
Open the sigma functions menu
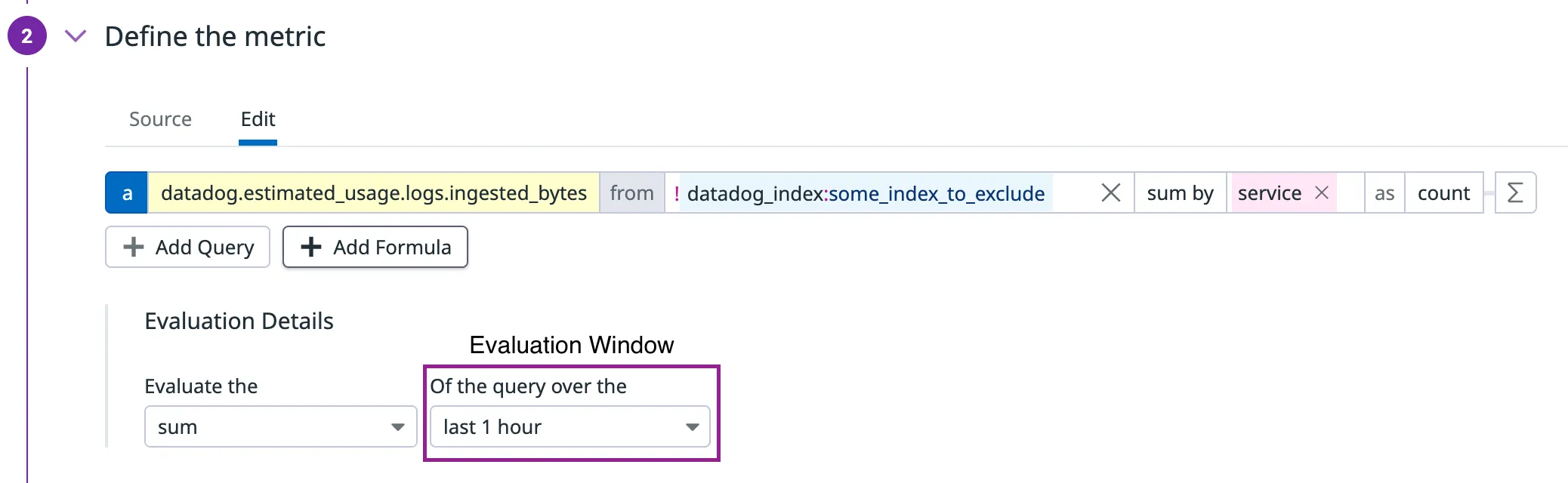[x=1515, y=193]
